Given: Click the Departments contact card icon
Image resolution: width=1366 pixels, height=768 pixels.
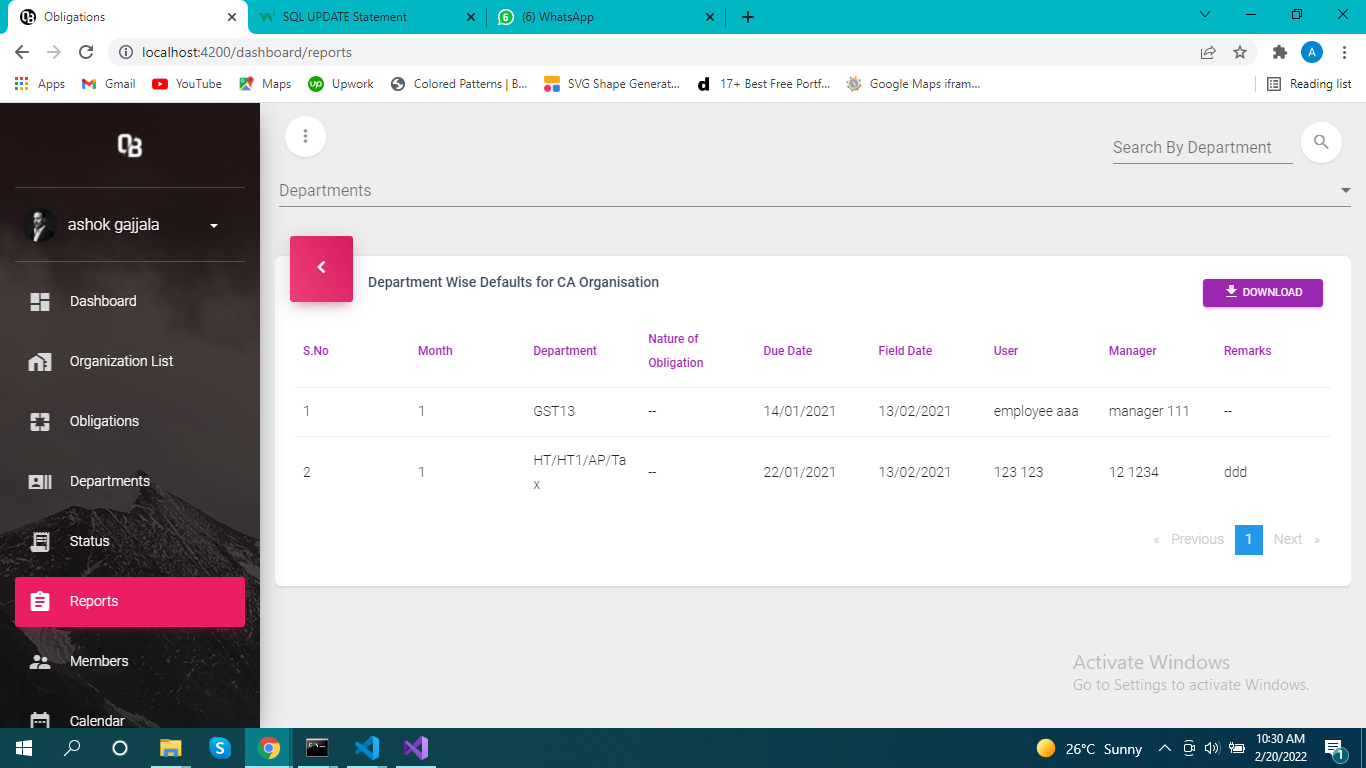Looking at the screenshot, I should (40, 481).
